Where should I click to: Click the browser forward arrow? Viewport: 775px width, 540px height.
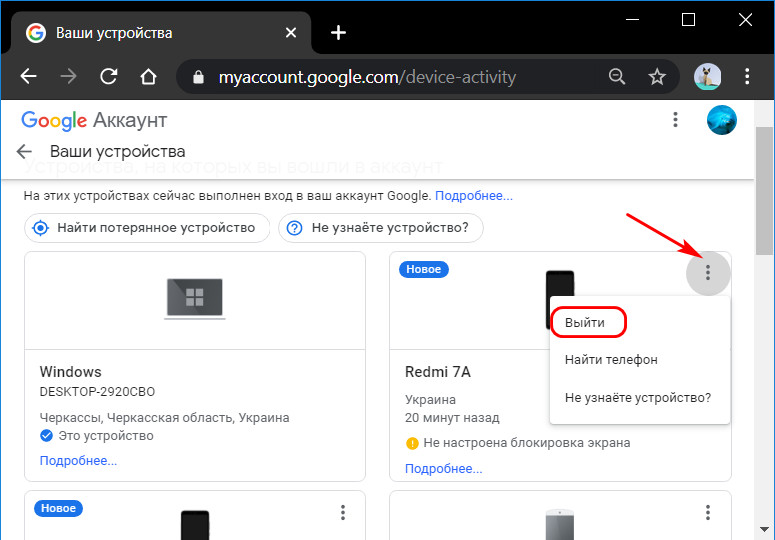(x=68, y=77)
